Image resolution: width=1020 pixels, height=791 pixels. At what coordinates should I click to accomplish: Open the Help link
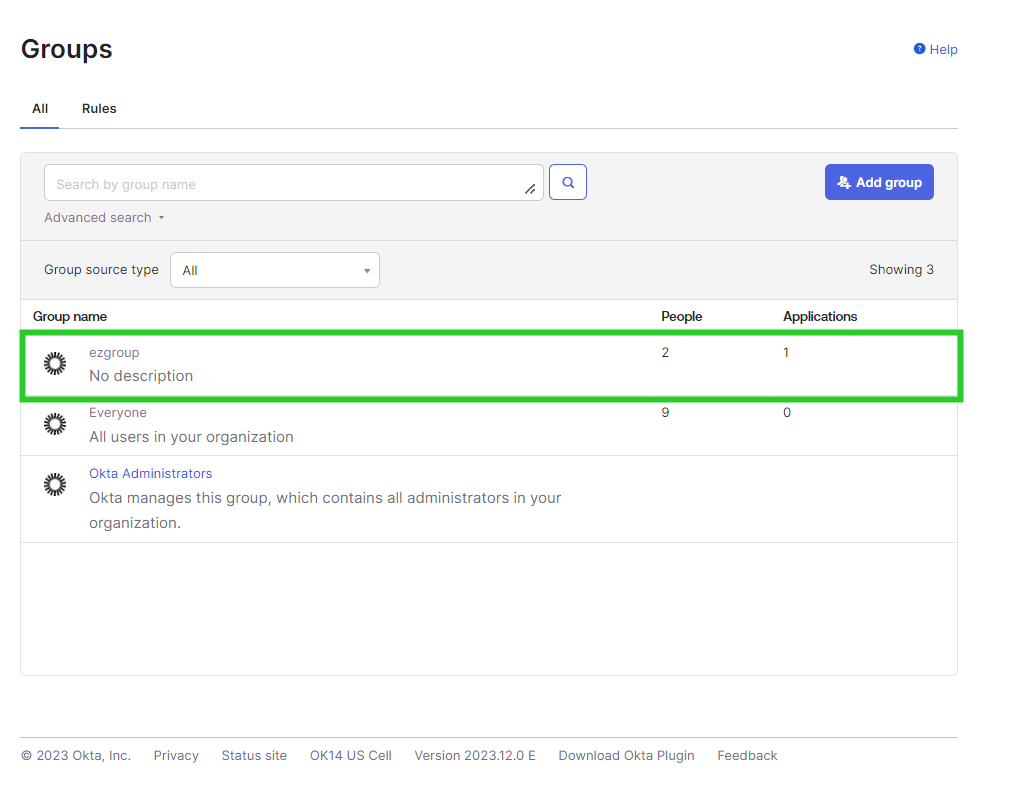943,49
